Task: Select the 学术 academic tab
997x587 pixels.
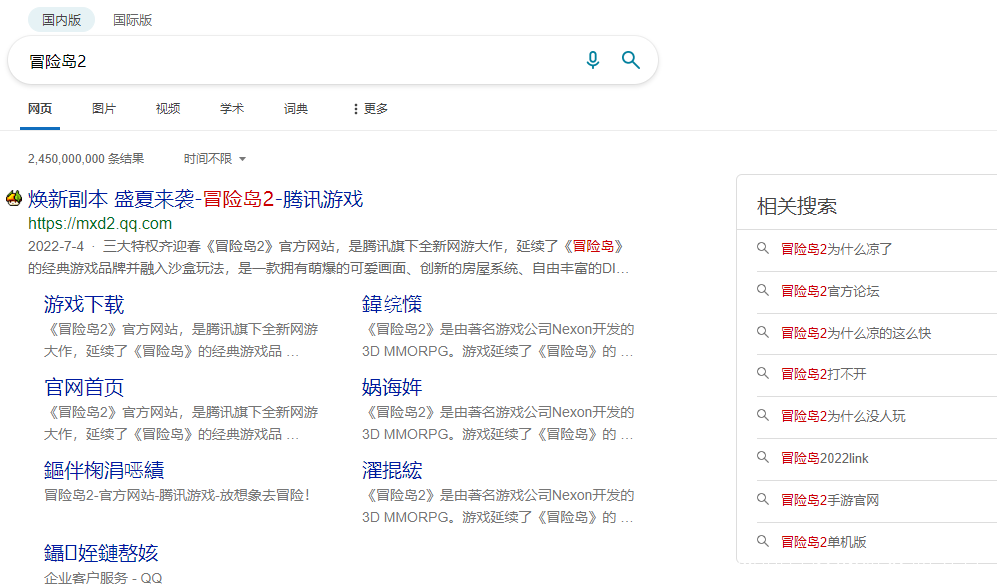Action: coord(232,109)
